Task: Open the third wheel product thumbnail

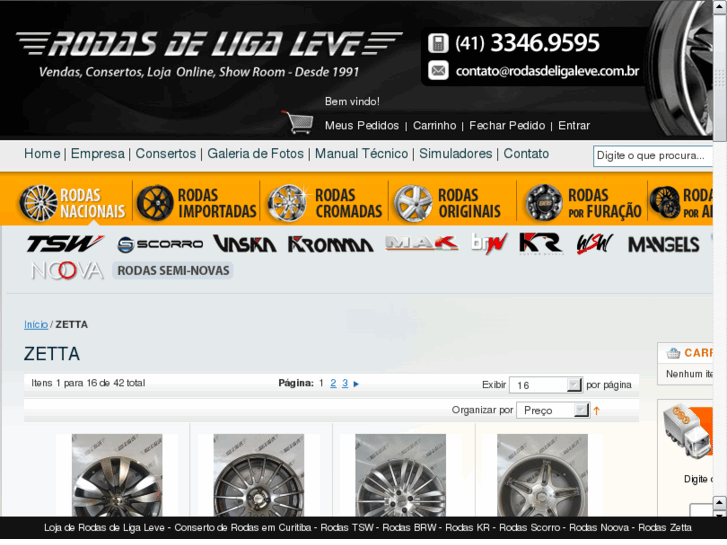Action: click(401, 475)
